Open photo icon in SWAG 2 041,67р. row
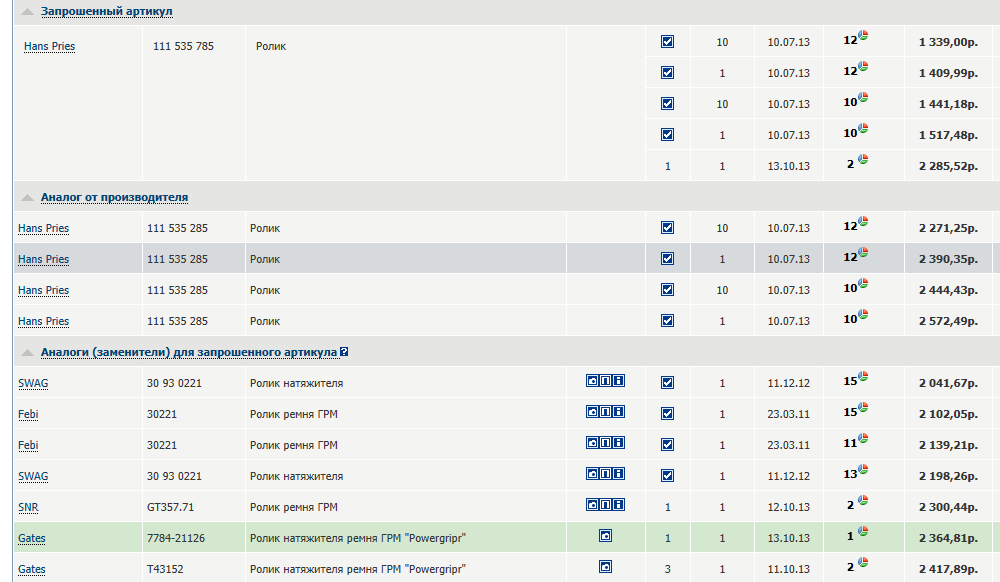The width and height of the screenshot is (1000, 582). [x=592, y=381]
